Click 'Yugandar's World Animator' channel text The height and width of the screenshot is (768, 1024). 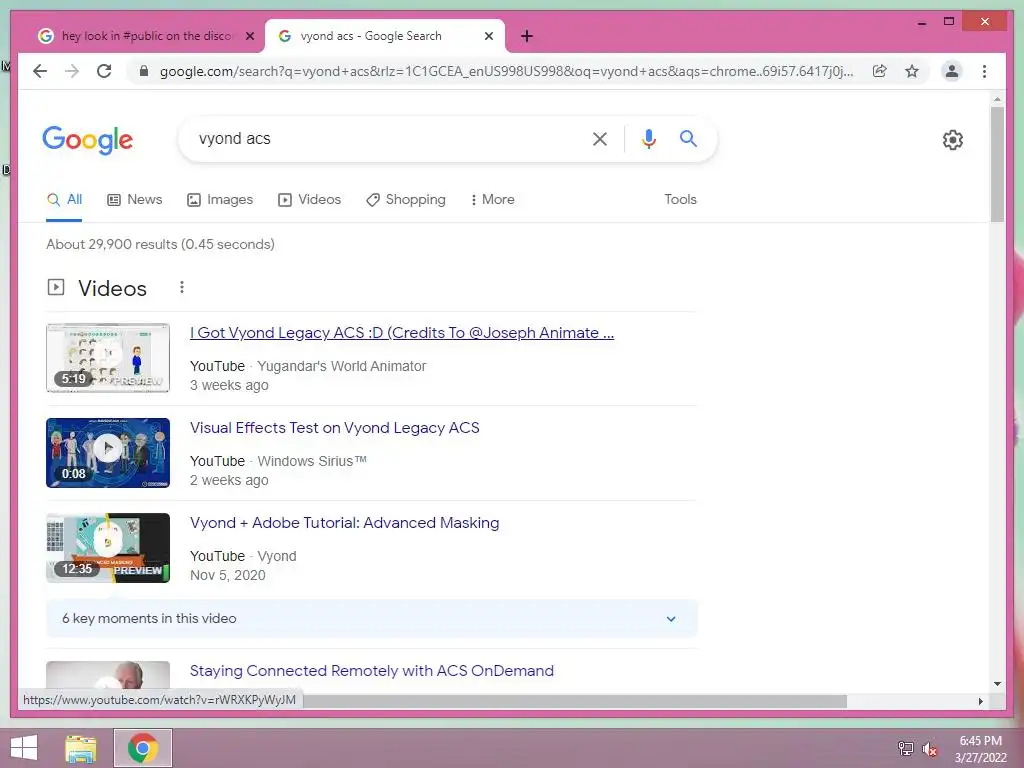[x=342, y=366]
